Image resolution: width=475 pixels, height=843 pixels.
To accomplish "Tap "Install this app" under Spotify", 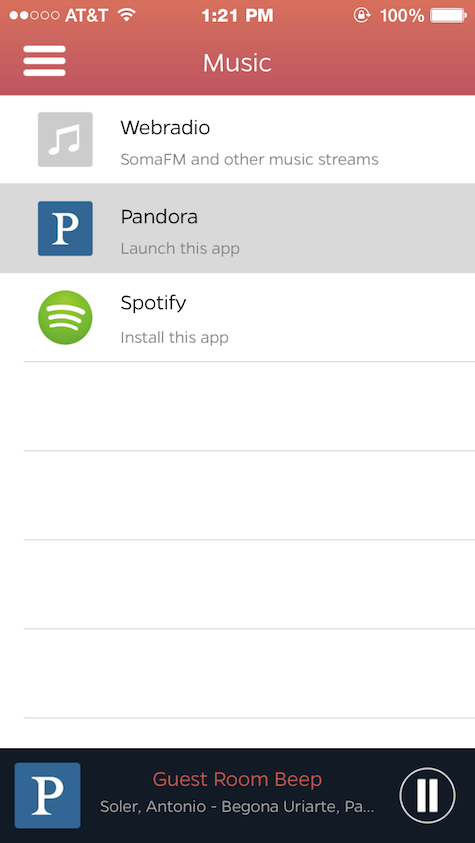I will 175,338.
